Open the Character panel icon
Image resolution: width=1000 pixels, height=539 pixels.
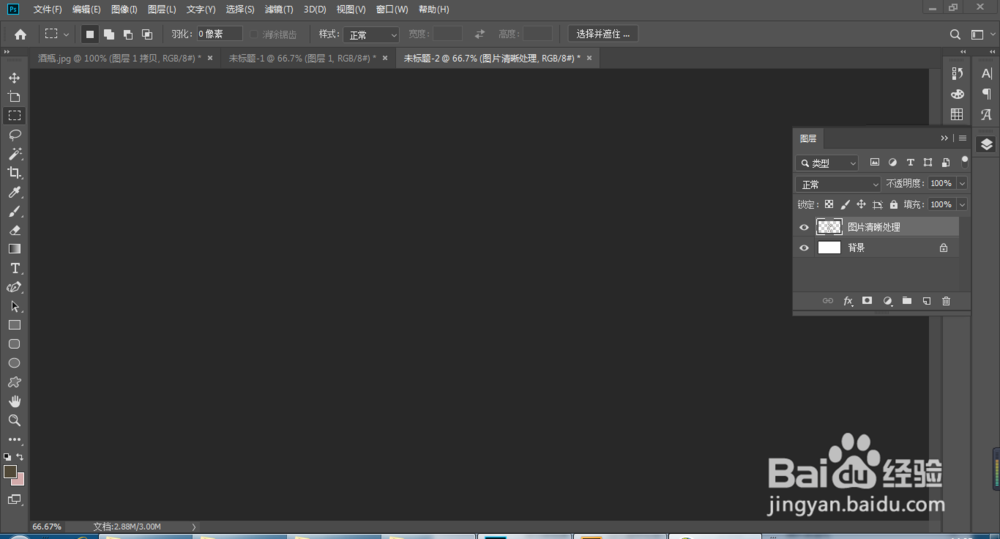[x=987, y=73]
